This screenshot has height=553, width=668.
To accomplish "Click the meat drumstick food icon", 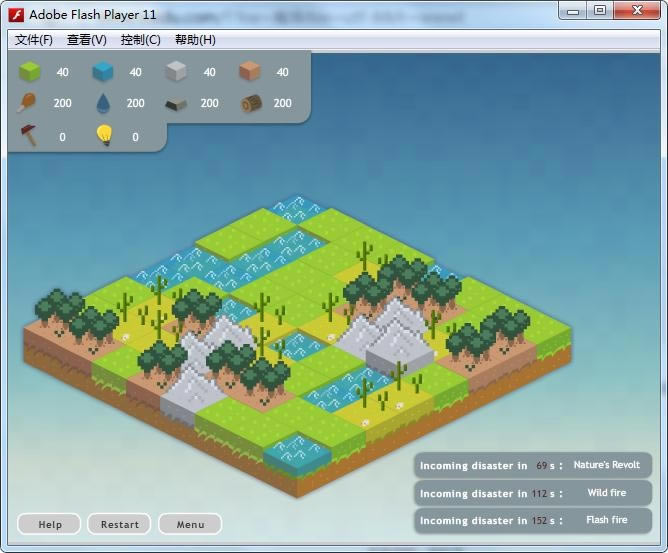I will [x=28, y=103].
